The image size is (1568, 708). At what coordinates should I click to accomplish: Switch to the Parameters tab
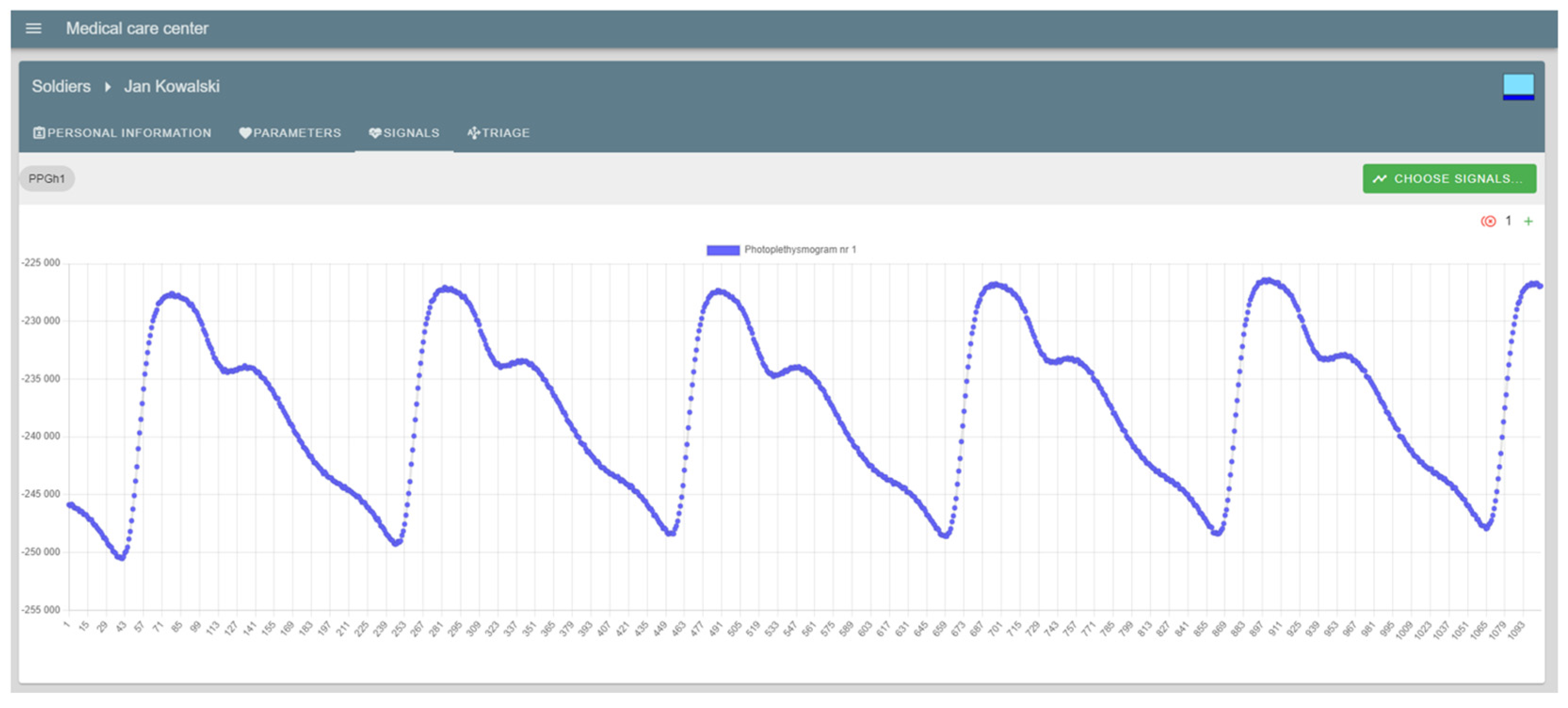(x=297, y=133)
